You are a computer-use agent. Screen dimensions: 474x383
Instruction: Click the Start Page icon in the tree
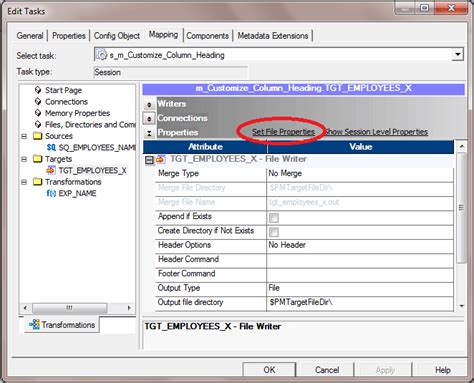click(x=38, y=90)
